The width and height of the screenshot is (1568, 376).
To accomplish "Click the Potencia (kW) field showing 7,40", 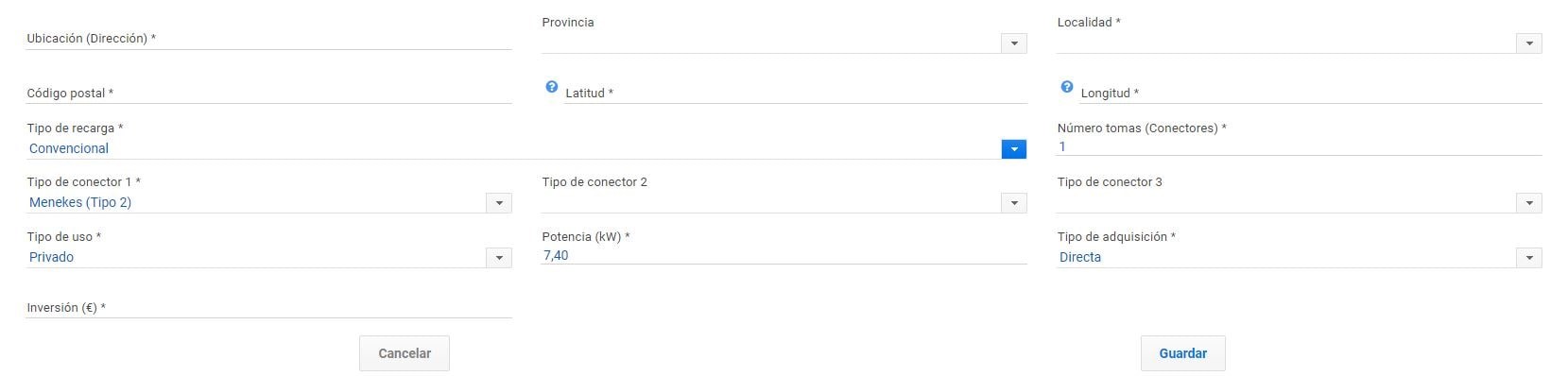I will click(x=784, y=255).
